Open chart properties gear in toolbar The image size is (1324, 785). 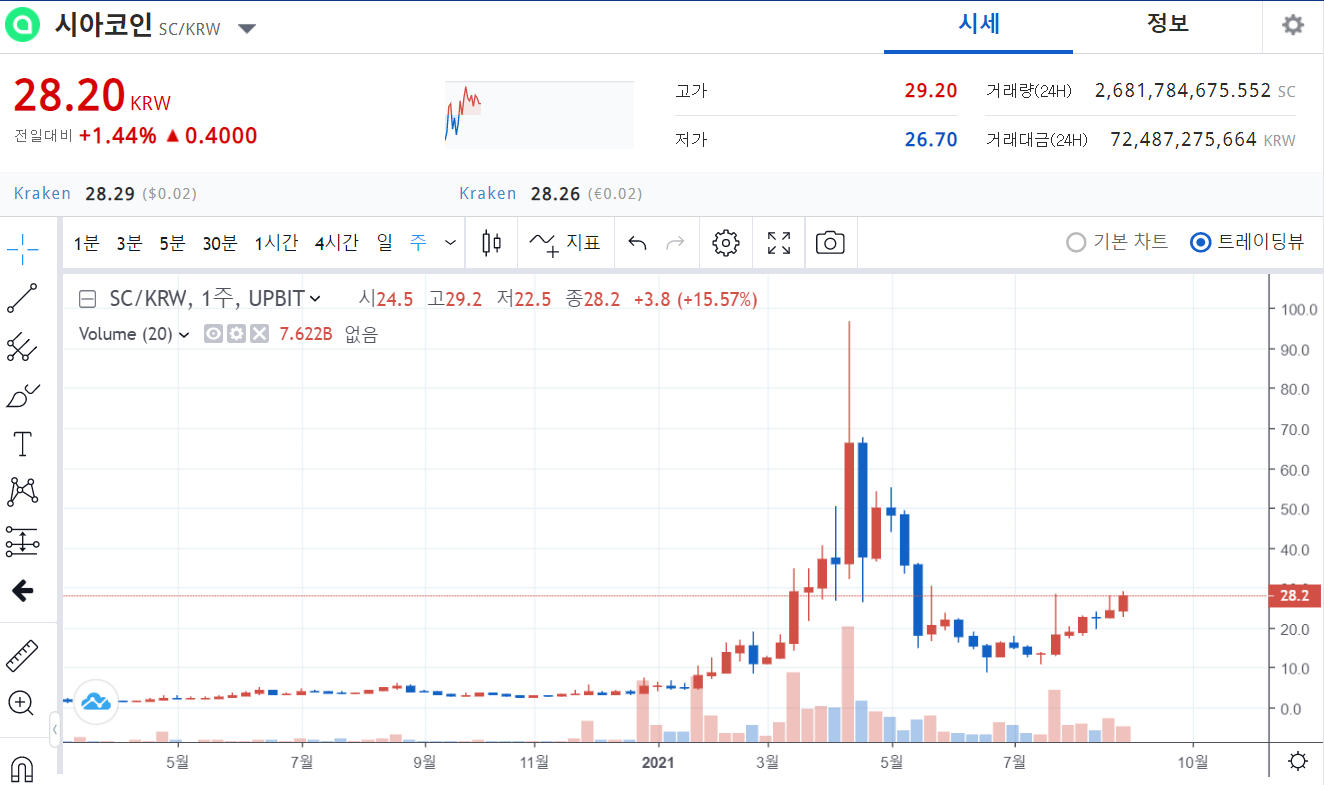click(726, 242)
